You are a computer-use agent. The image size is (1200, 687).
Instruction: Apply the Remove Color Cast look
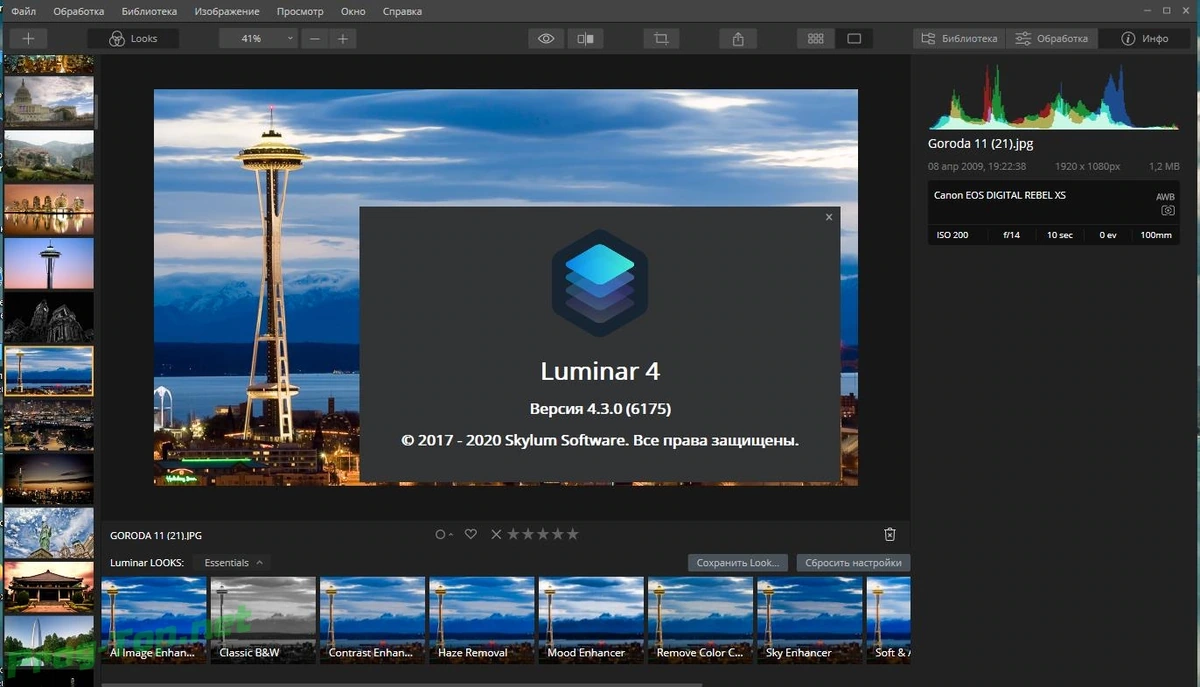700,620
